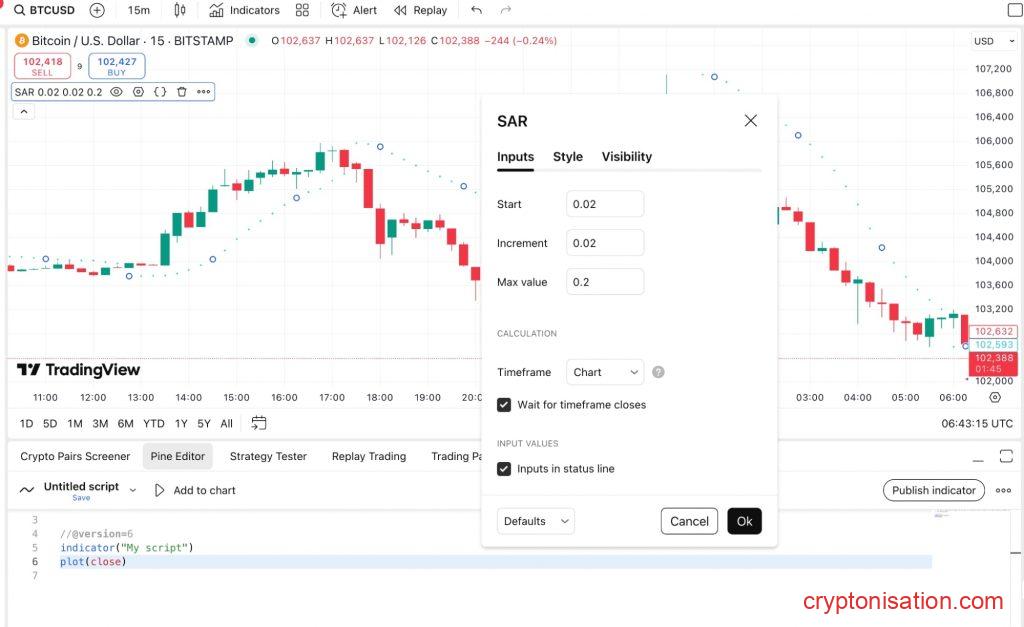
Task: Open layout square icon top right
Action: point(1015,10)
